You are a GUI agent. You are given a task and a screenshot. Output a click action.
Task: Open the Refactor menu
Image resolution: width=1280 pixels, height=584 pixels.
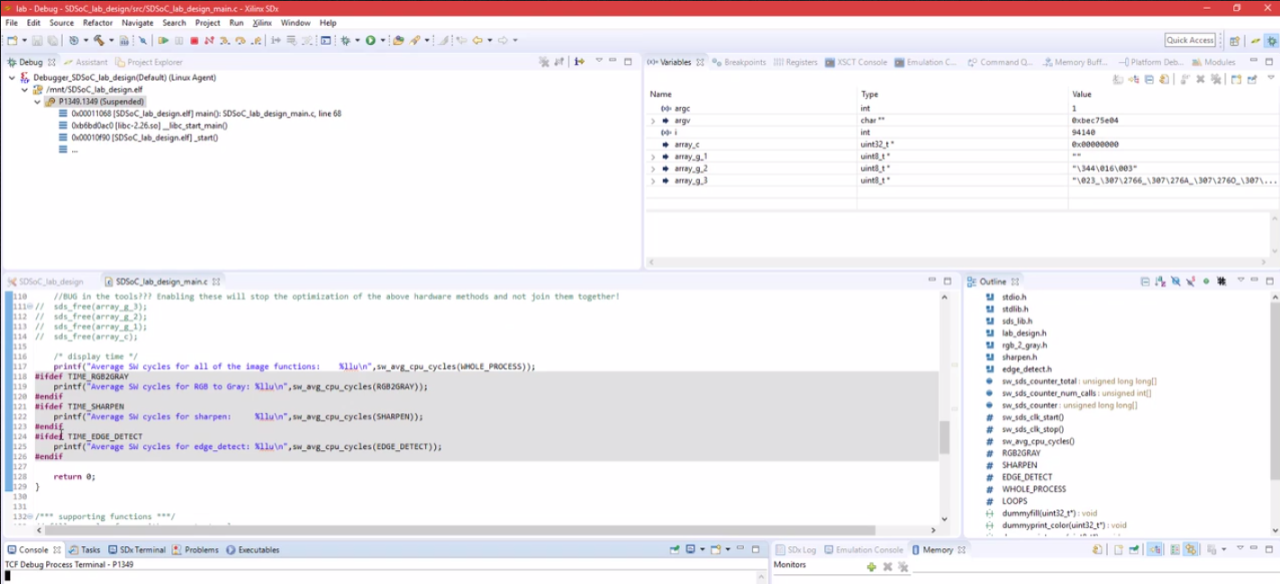pos(98,22)
